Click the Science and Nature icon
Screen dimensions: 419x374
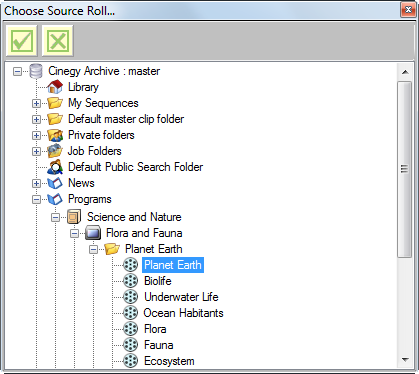click(x=74, y=217)
